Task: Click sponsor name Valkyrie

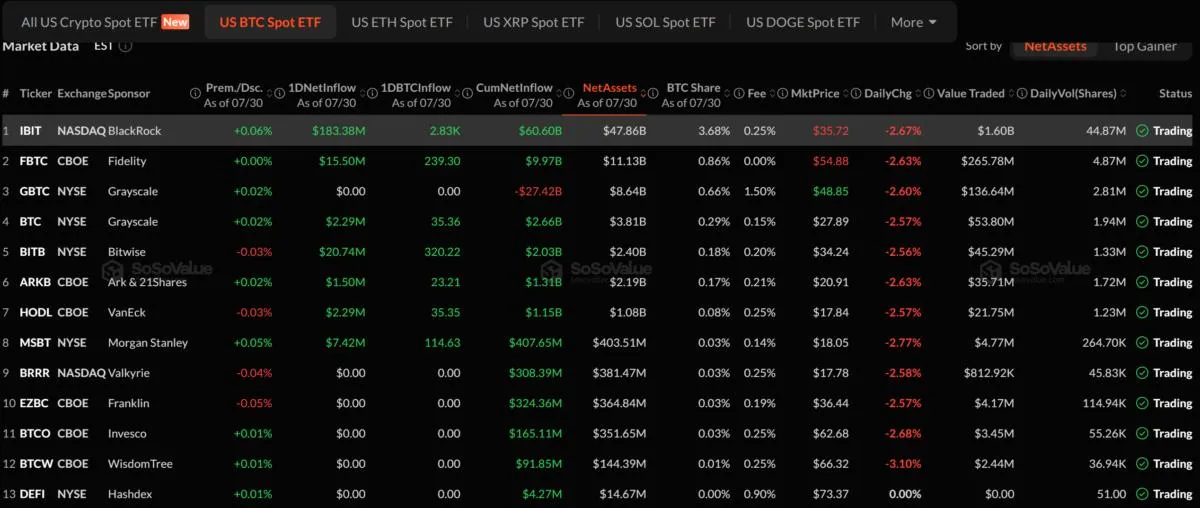Action: click(x=130, y=373)
